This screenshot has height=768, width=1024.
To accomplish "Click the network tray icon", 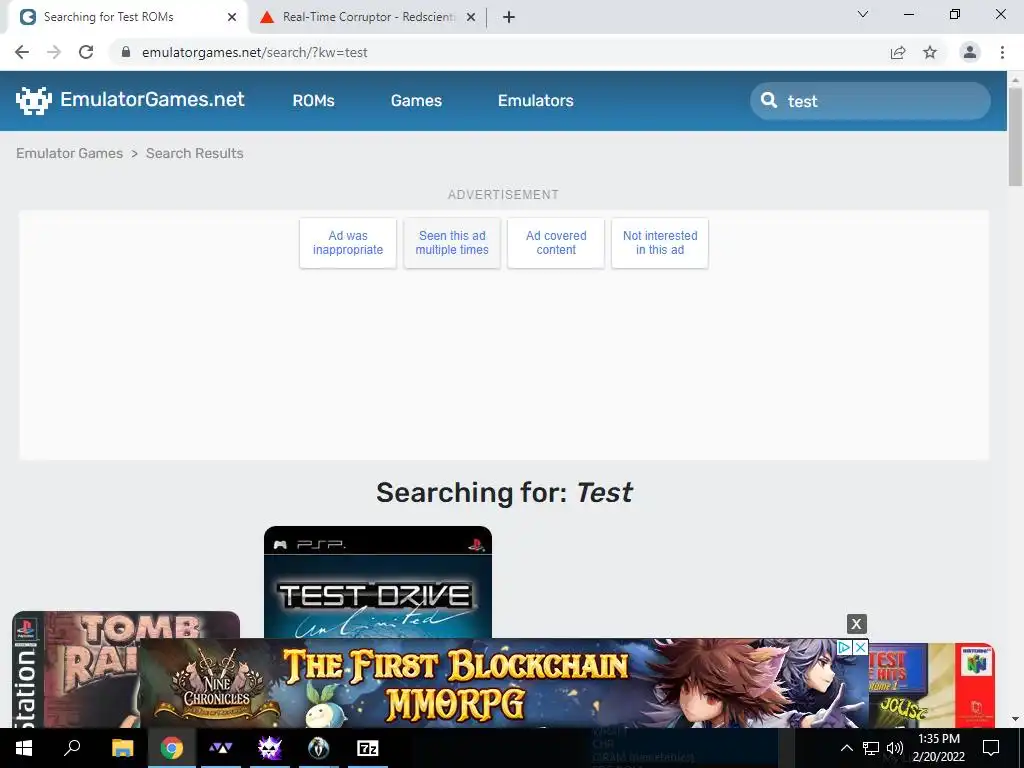I will pos(871,748).
